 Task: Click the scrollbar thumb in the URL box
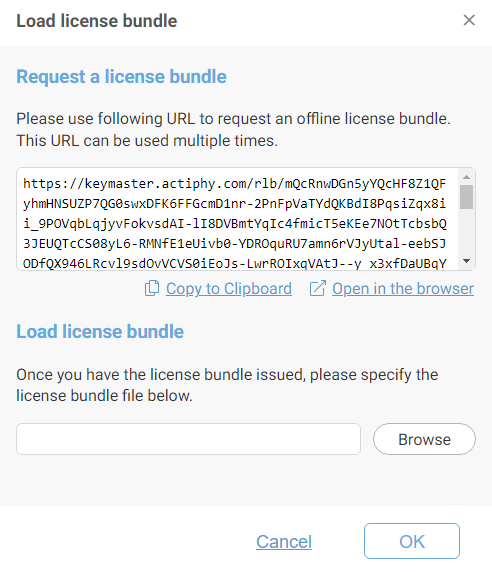(x=466, y=197)
